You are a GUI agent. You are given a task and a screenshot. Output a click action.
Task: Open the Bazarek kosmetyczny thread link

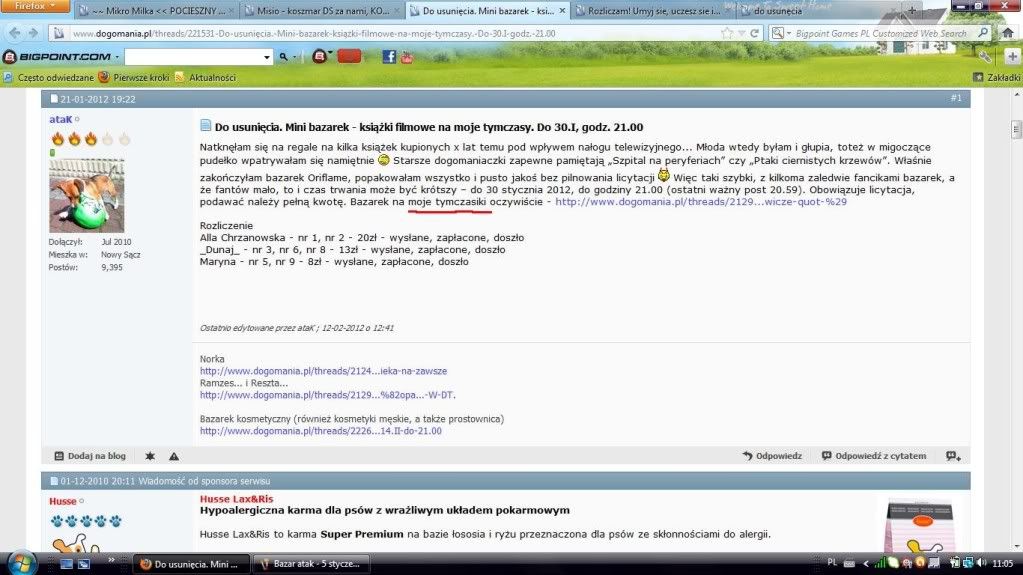pos(320,431)
